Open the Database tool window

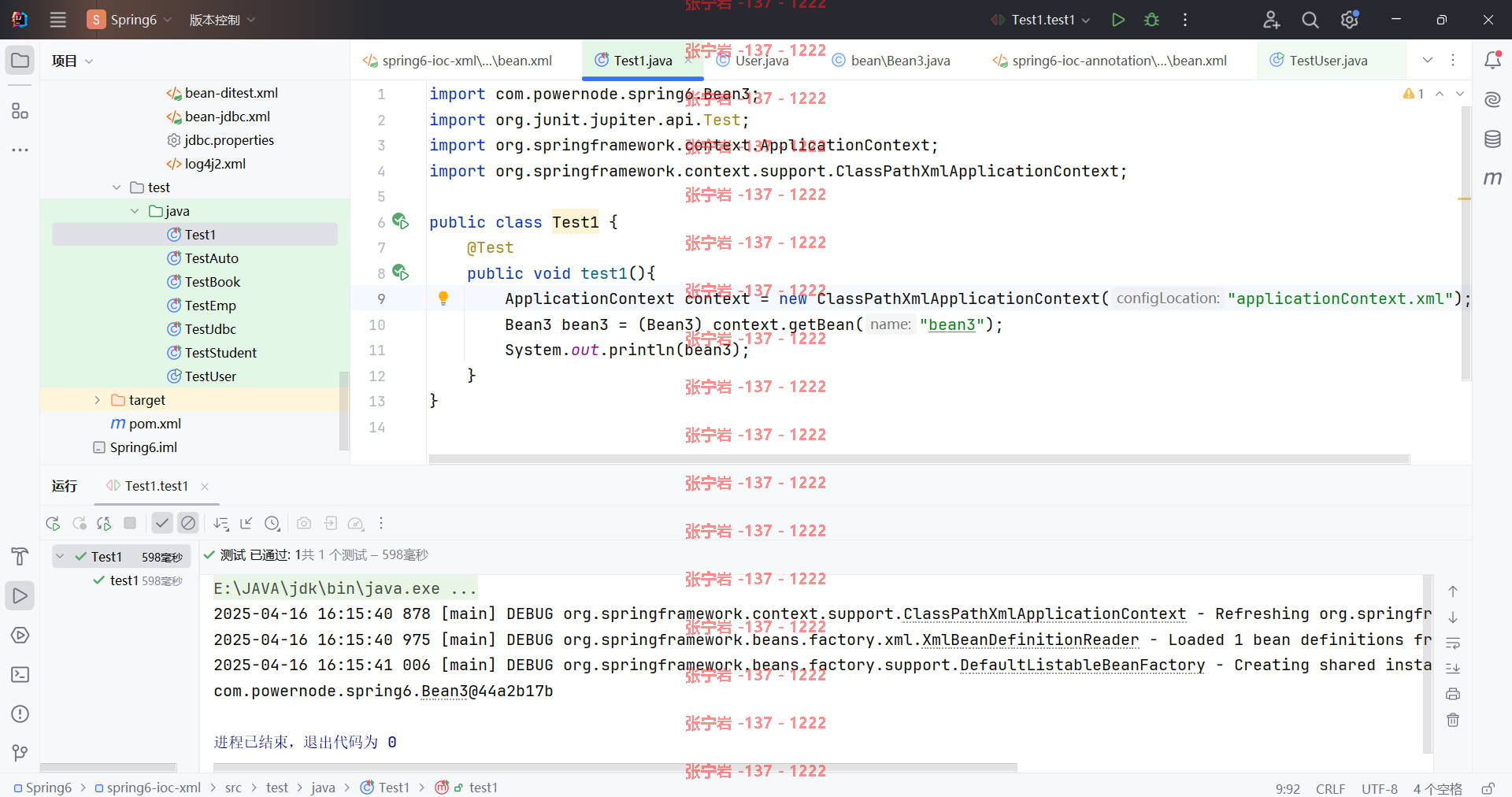point(1492,139)
